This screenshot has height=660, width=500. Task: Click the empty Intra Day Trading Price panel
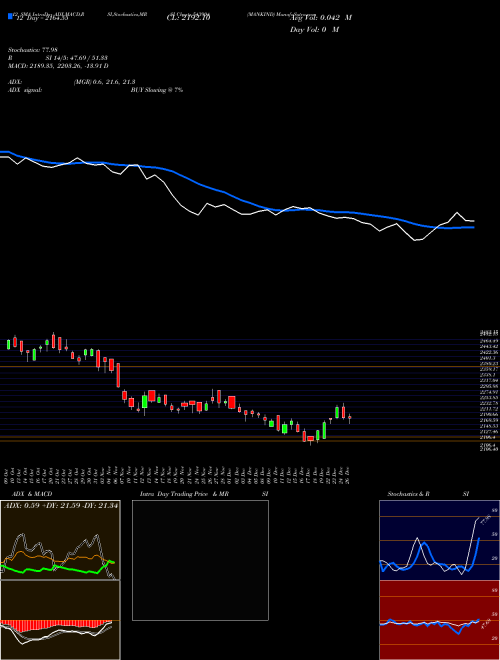[x=200, y=560]
